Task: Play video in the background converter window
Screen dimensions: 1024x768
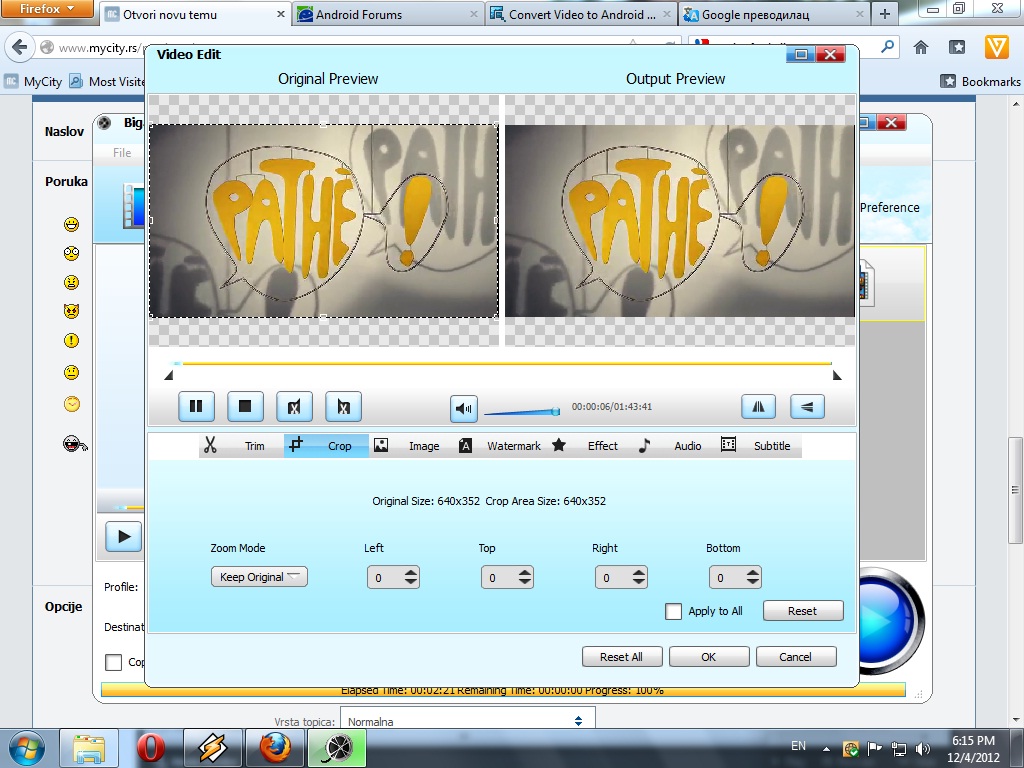Action: pos(123,537)
